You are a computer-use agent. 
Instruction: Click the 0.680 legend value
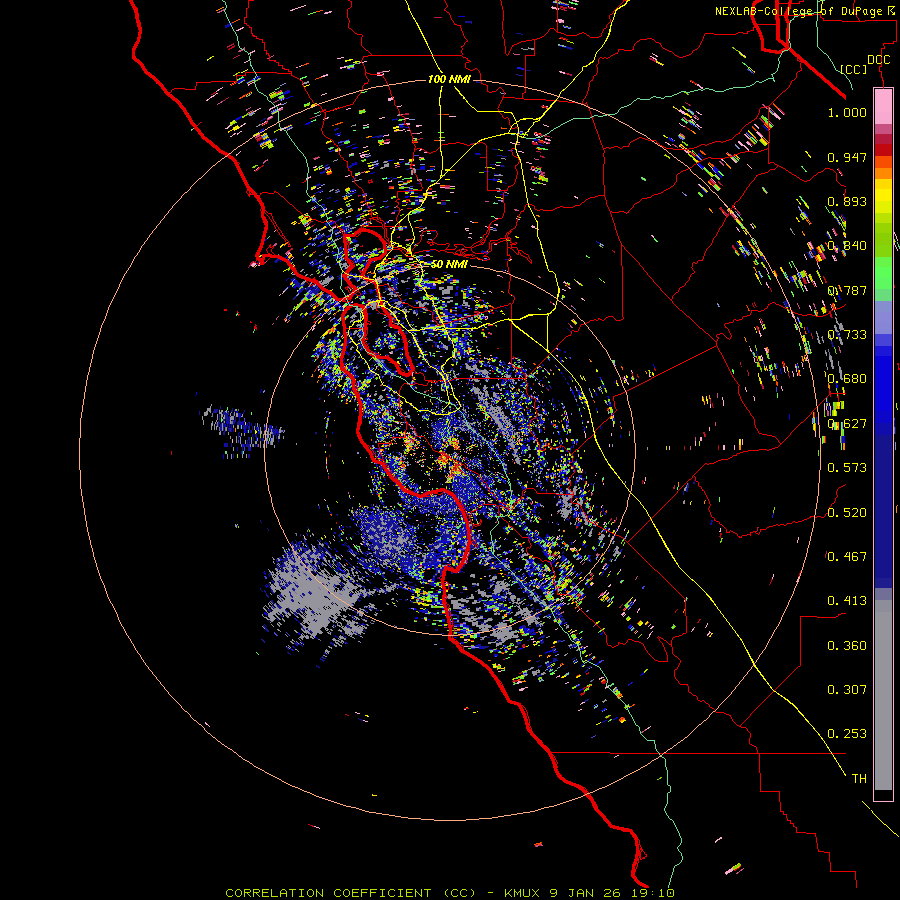point(847,379)
